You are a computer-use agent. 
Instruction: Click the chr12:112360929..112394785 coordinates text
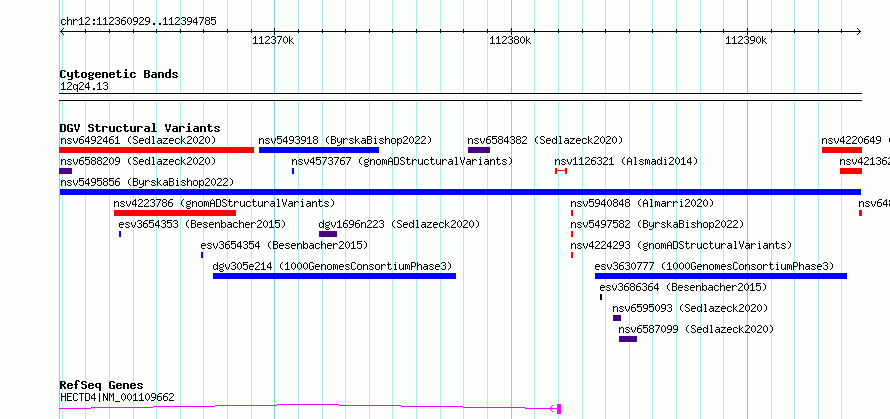pos(138,22)
